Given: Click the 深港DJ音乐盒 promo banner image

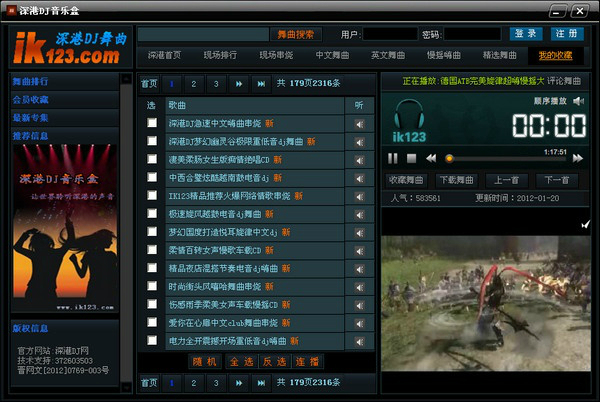Looking at the screenshot, I should pyautogui.click(x=65, y=228).
